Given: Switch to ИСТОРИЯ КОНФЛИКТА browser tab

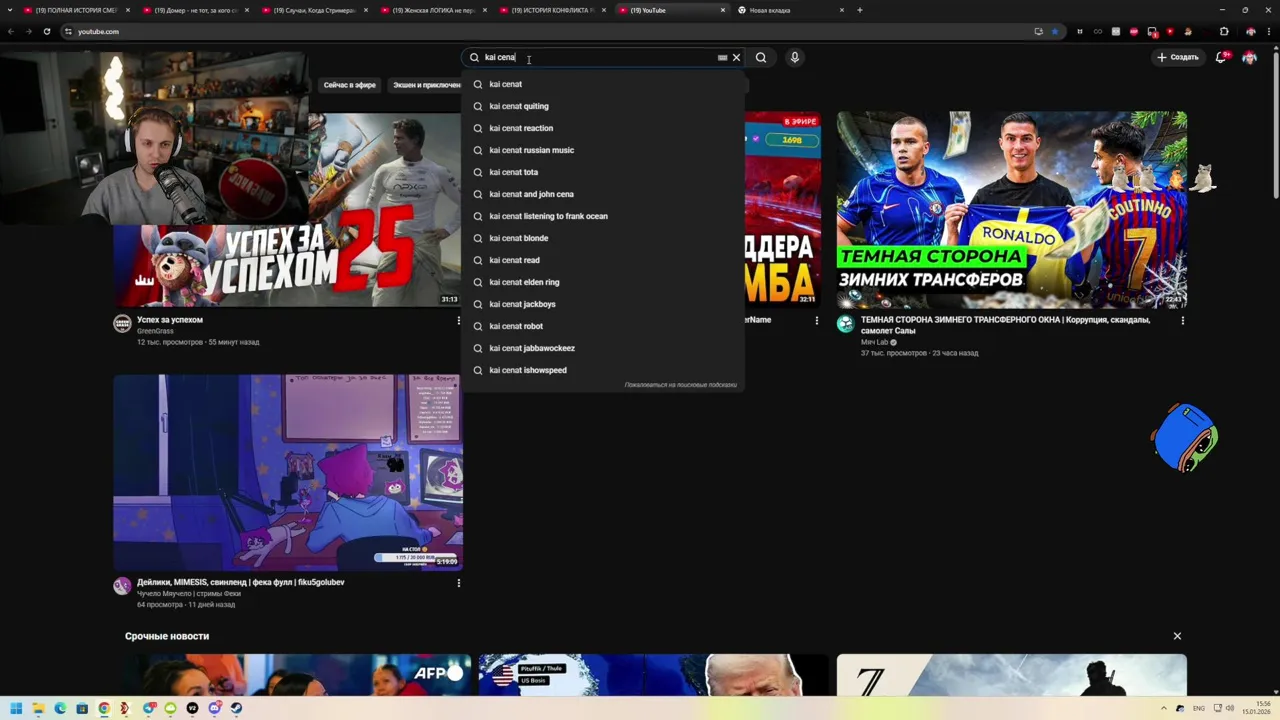Looking at the screenshot, I should (552, 10).
